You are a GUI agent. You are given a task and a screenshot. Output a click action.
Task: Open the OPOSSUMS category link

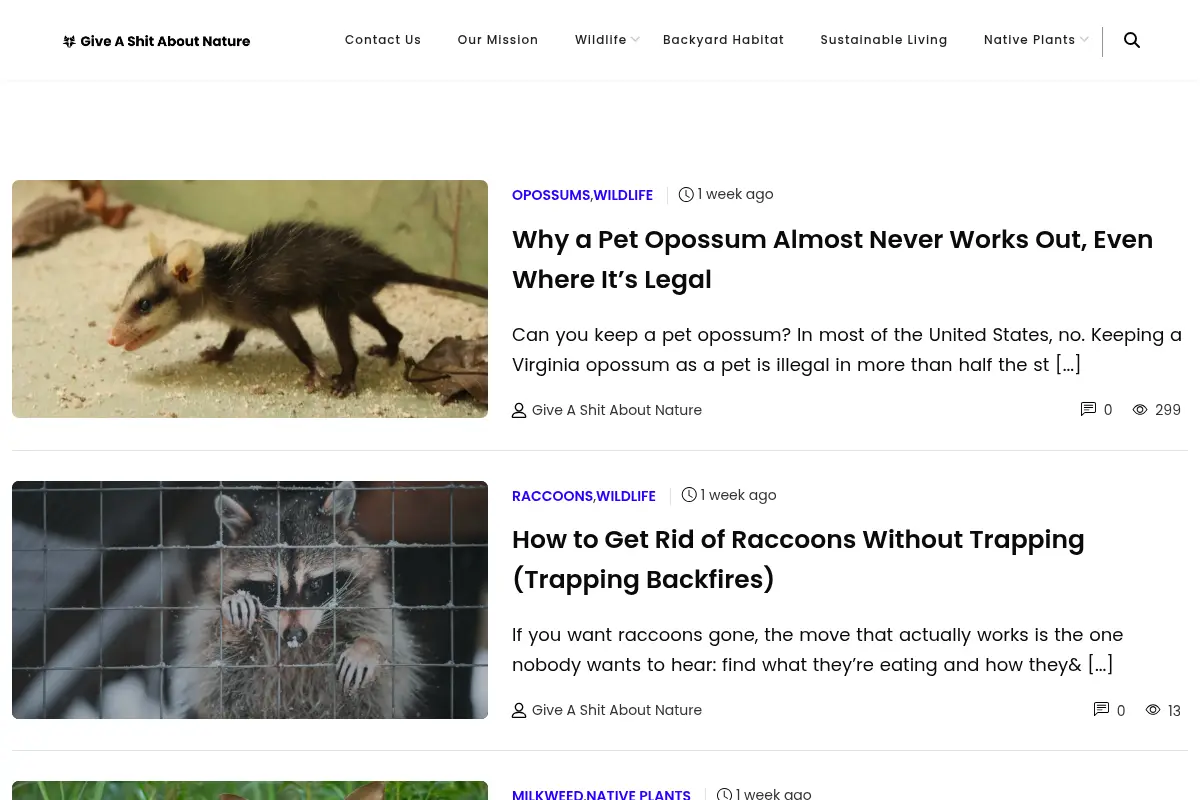(551, 195)
